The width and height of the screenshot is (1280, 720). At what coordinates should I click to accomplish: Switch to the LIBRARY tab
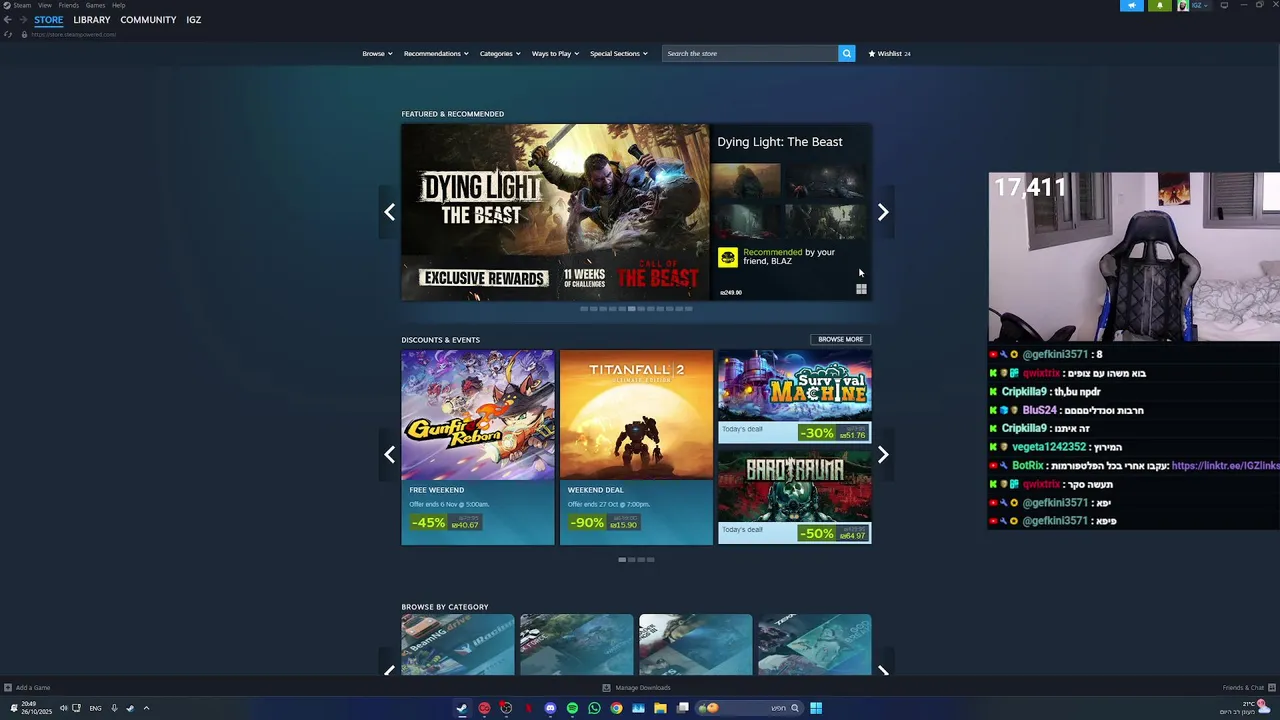(92, 20)
